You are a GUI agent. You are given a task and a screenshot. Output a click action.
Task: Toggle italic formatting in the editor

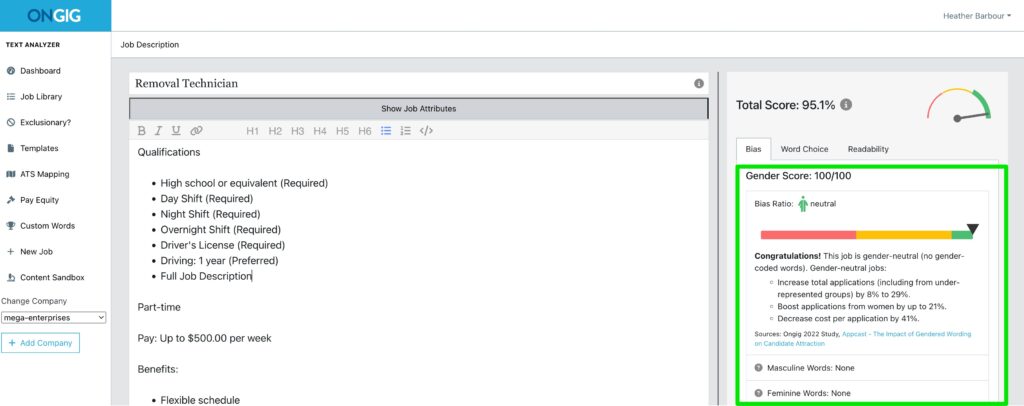click(159, 131)
